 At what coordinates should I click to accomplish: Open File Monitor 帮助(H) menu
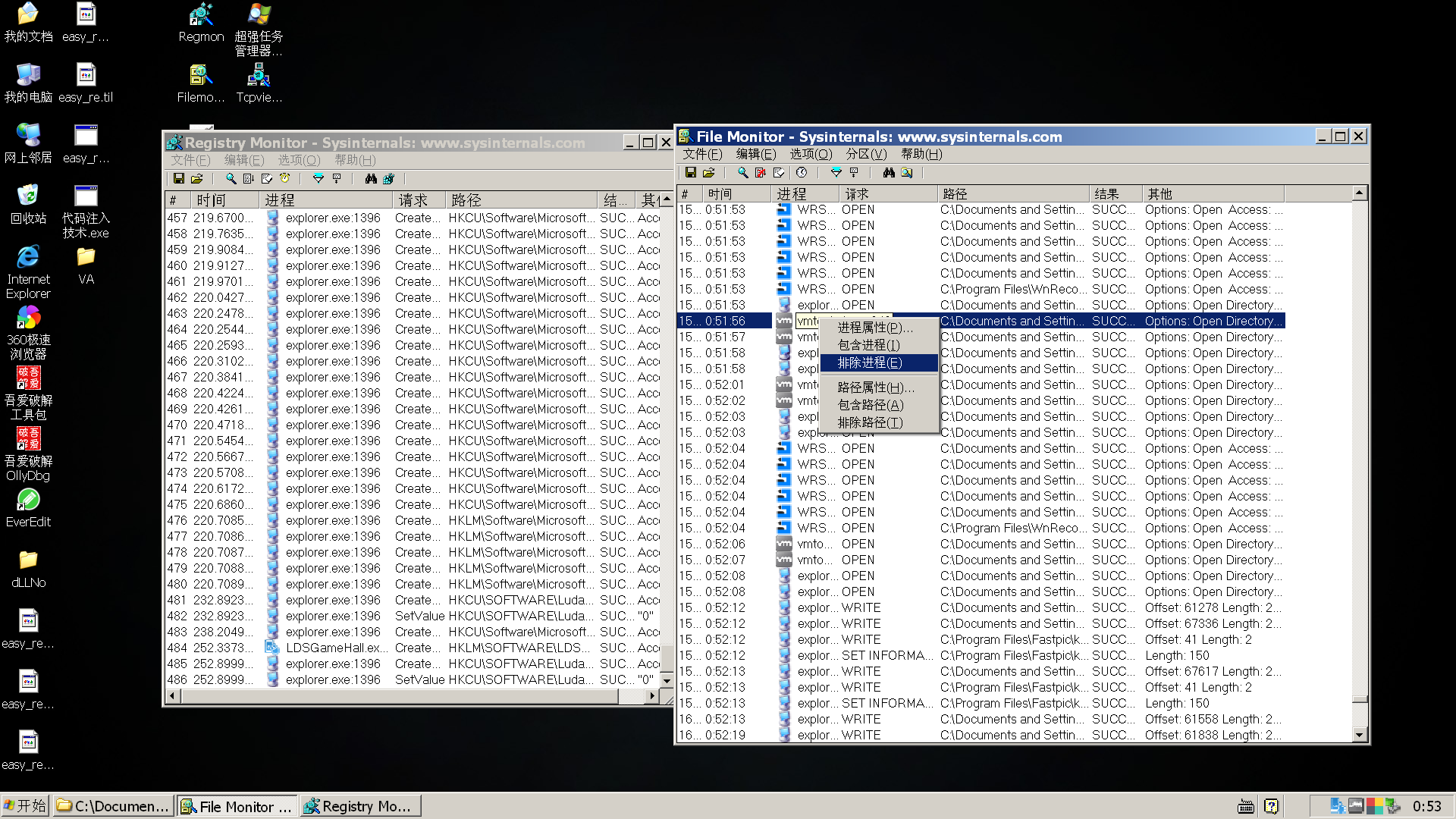[921, 154]
